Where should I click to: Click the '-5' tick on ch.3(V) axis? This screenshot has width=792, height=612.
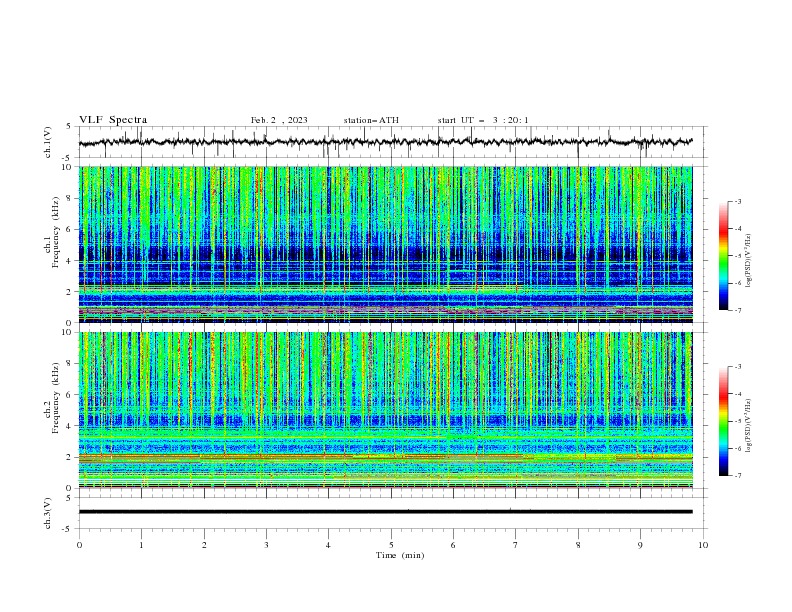pyautogui.click(x=67, y=529)
